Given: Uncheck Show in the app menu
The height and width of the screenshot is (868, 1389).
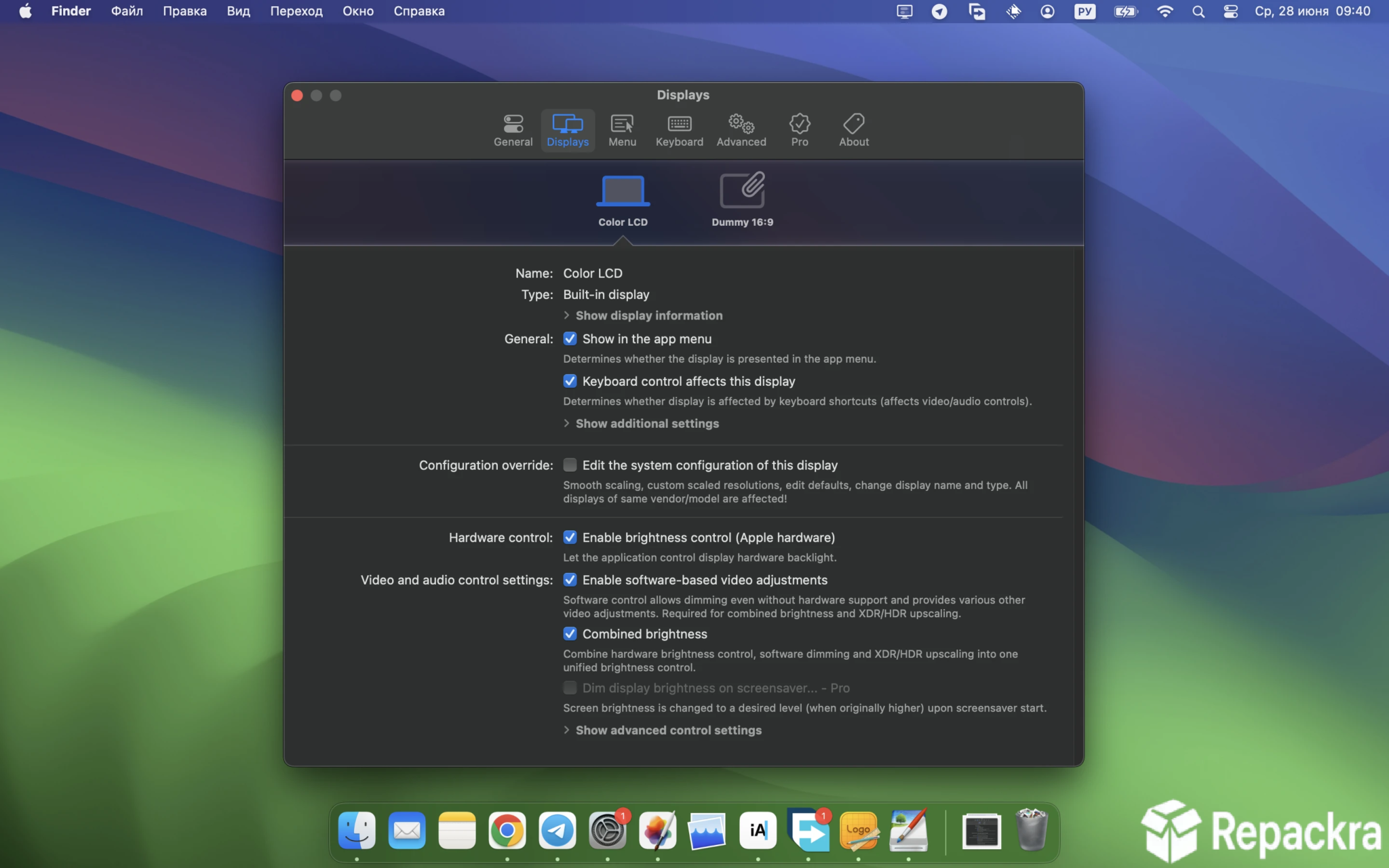Looking at the screenshot, I should pos(570,338).
